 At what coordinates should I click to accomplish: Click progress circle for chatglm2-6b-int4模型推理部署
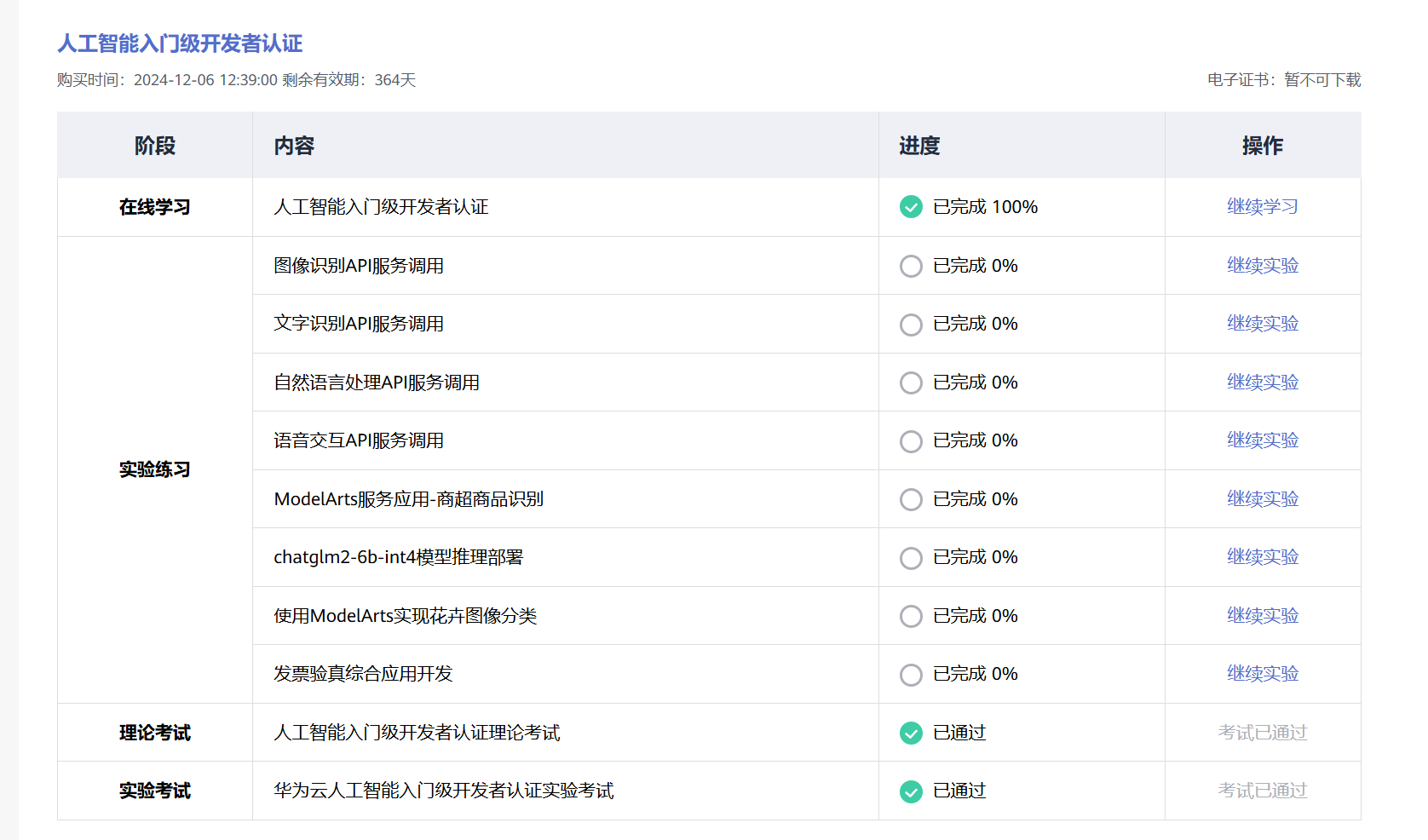pyautogui.click(x=911, y=558)
